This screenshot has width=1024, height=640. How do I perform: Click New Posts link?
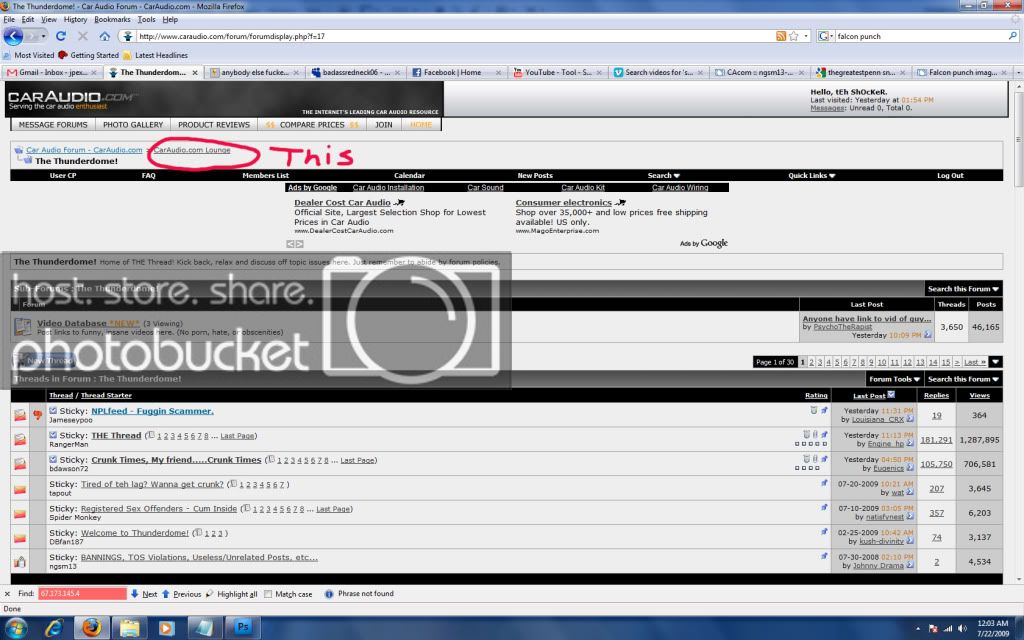tap(535, 175)
